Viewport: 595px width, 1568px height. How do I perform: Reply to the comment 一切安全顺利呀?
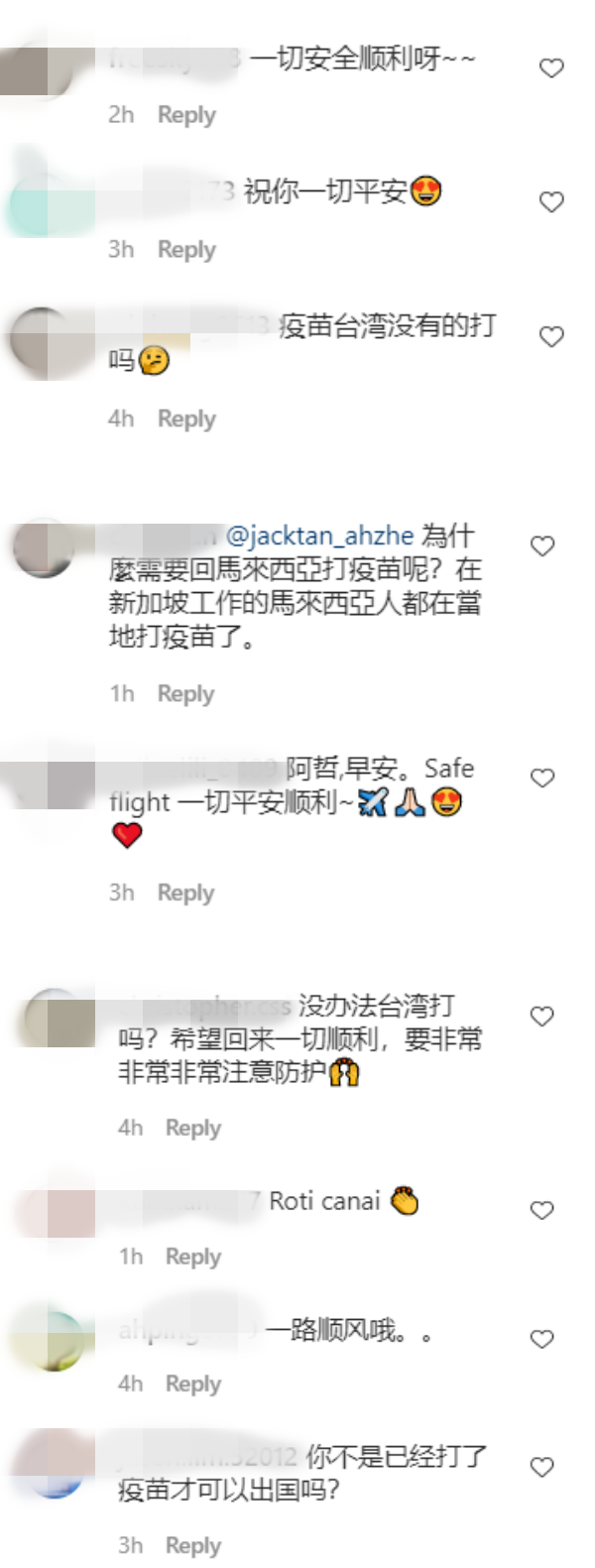[186, 115]
